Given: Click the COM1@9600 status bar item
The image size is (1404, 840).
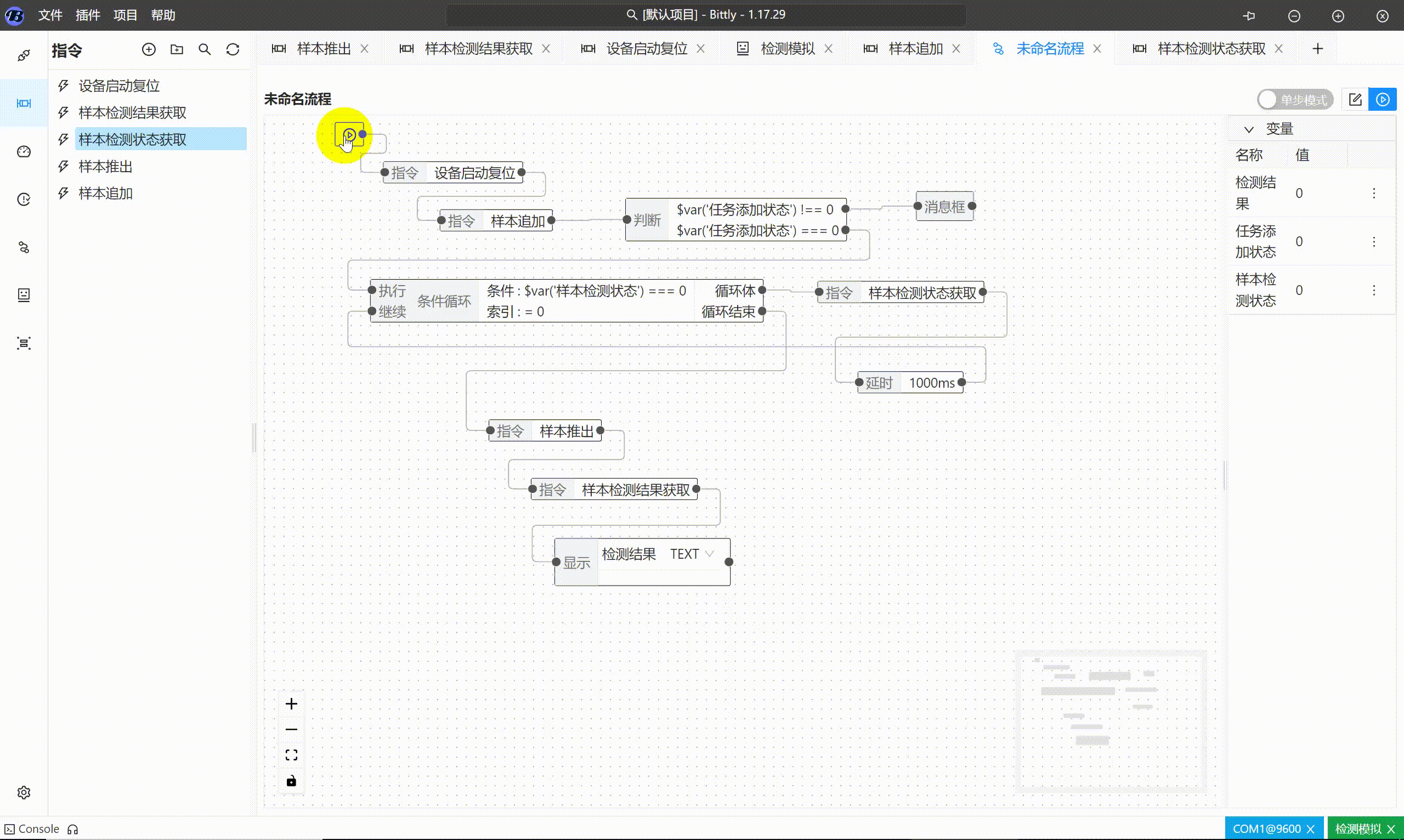Looking at the screenshot, I should [x=1266, y=827].
